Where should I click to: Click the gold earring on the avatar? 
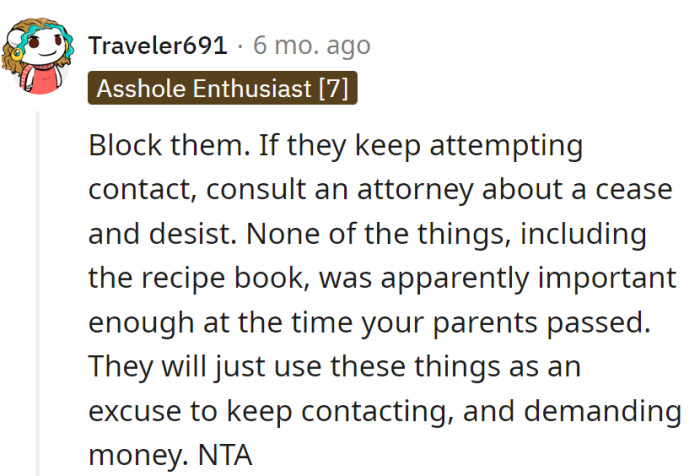tap(17, 54)
